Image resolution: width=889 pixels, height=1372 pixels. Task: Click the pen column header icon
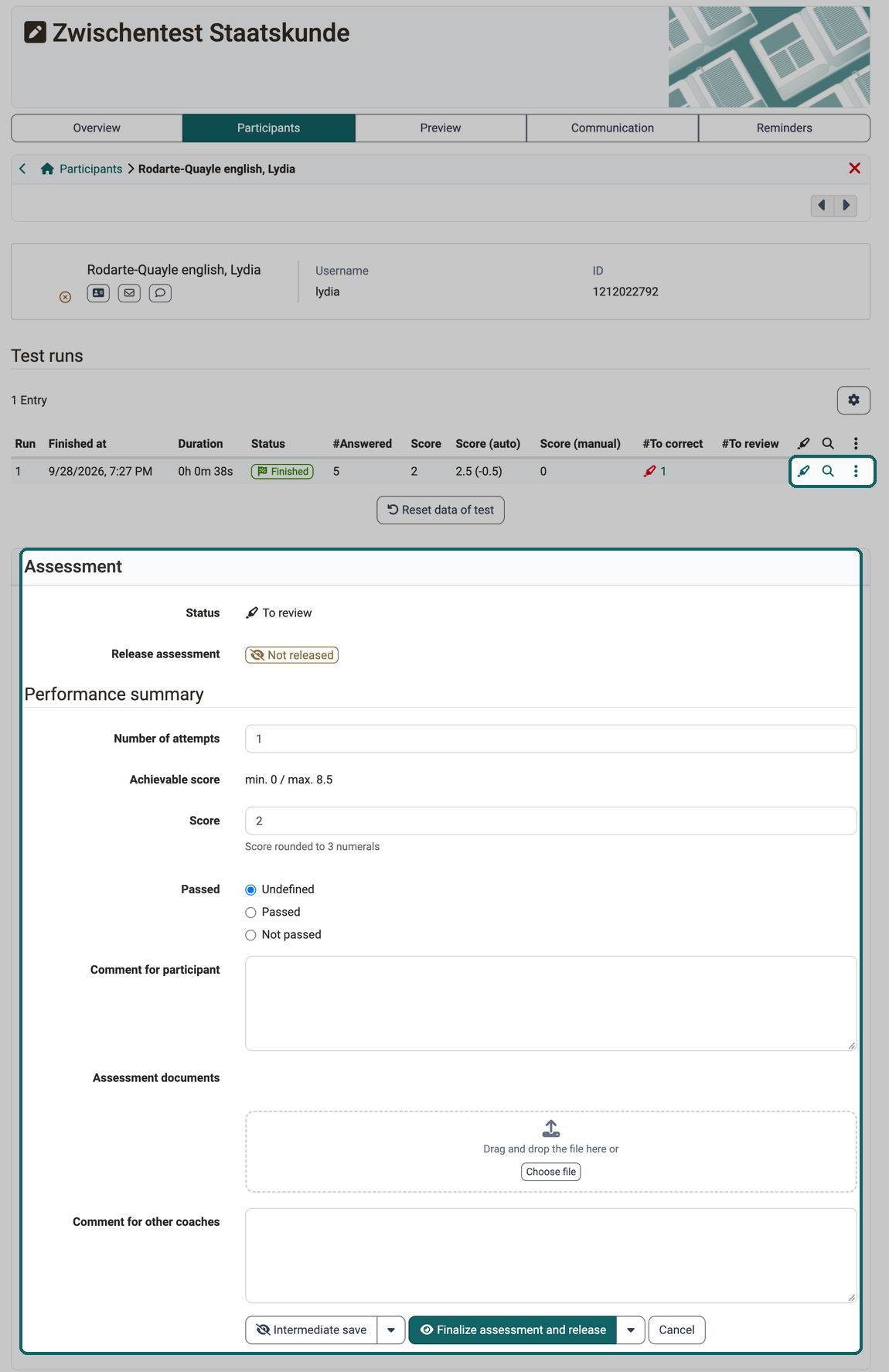(x=804, y=443)
